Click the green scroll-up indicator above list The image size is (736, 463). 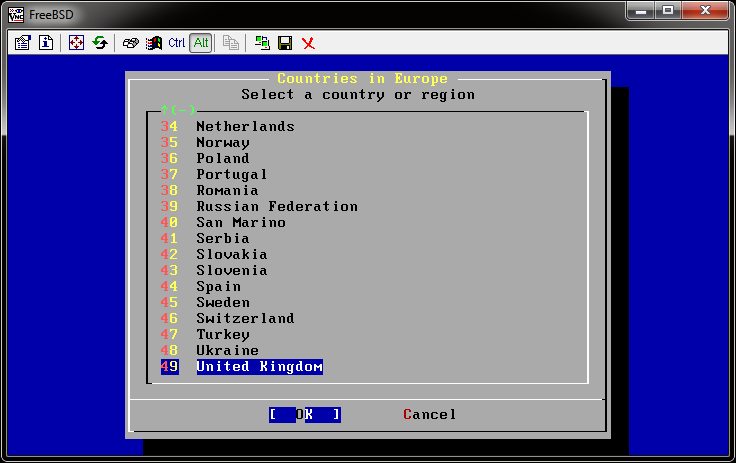pos(178,110)
